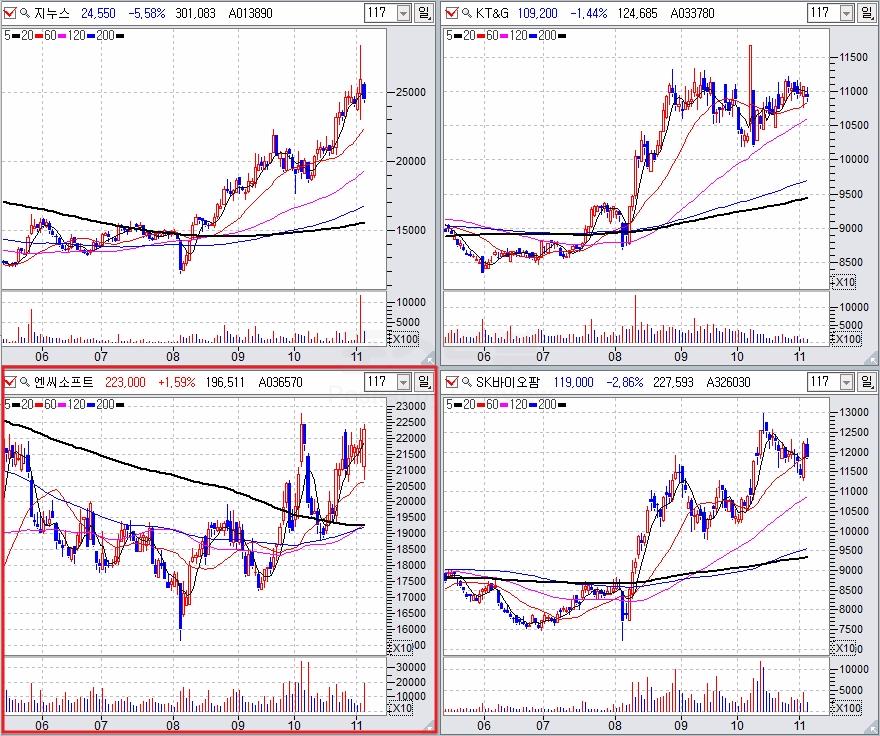880x736 pixels.
Task: Toggle the KT&G chart checkbox
Action: 451,13
